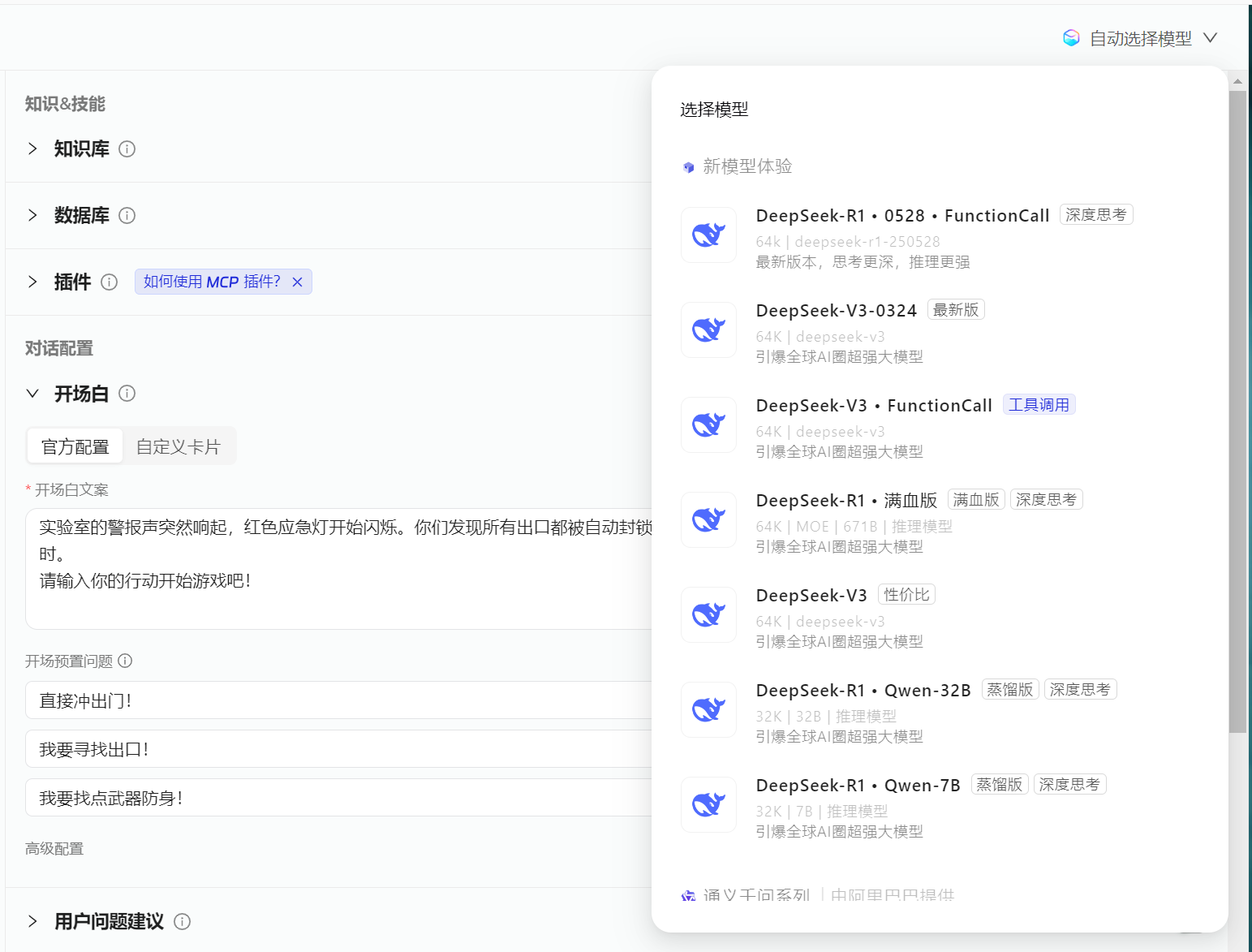Image resolution: width=1252 pixels, height=952 pixels.
Task: Click the 工具调用 tag
Action: click(1039, 405)
